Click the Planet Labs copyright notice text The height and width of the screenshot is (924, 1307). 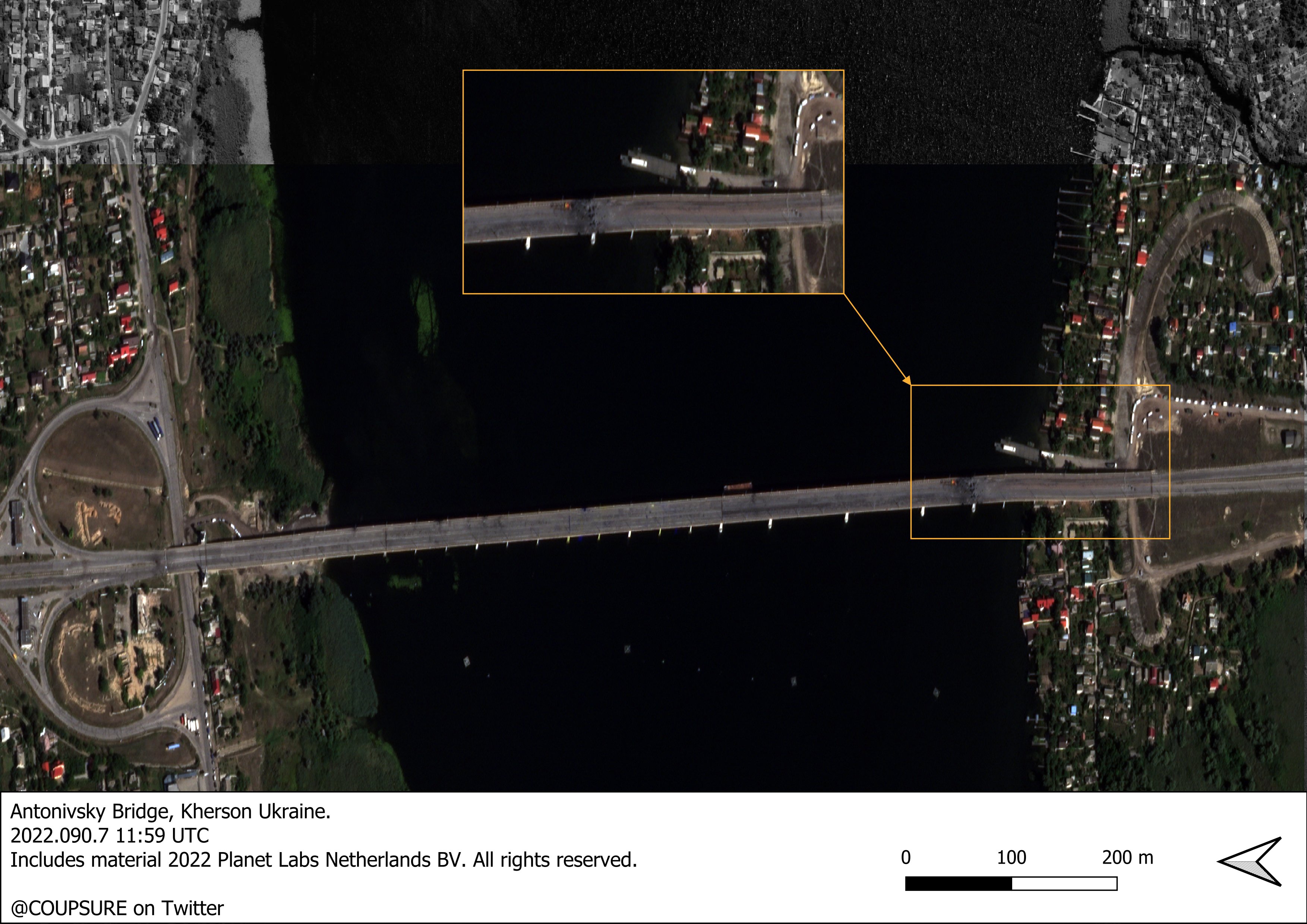(x=323, y=860)
